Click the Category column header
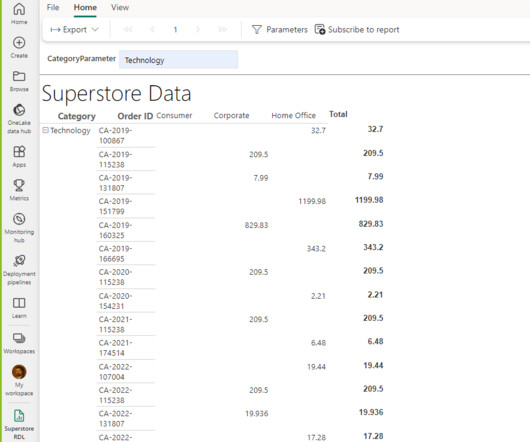 (77, 116)
